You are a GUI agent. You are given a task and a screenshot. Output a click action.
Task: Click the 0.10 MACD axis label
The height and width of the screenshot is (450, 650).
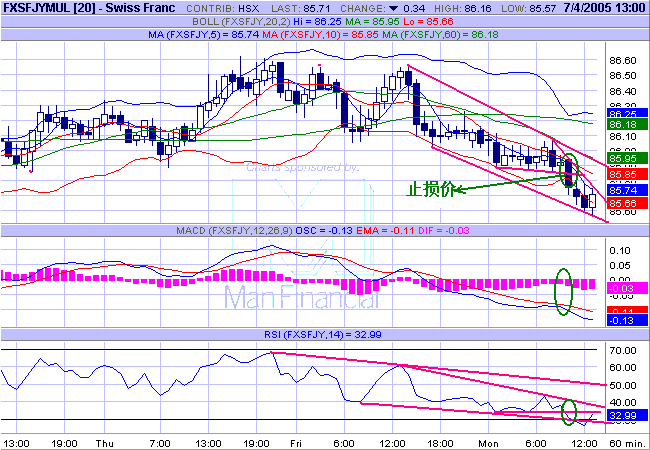pyautogui.click(x=620, y=251)
